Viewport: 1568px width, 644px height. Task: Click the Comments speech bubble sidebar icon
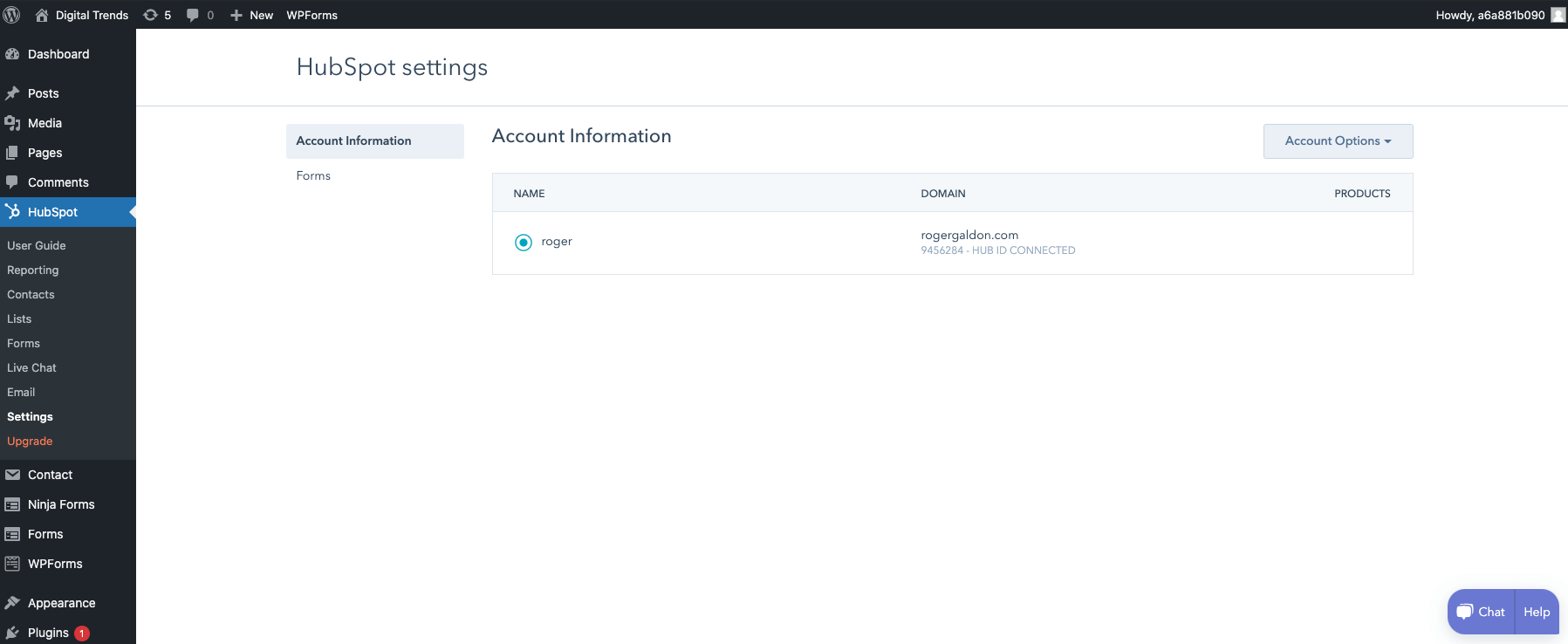(x=12, y=182)
